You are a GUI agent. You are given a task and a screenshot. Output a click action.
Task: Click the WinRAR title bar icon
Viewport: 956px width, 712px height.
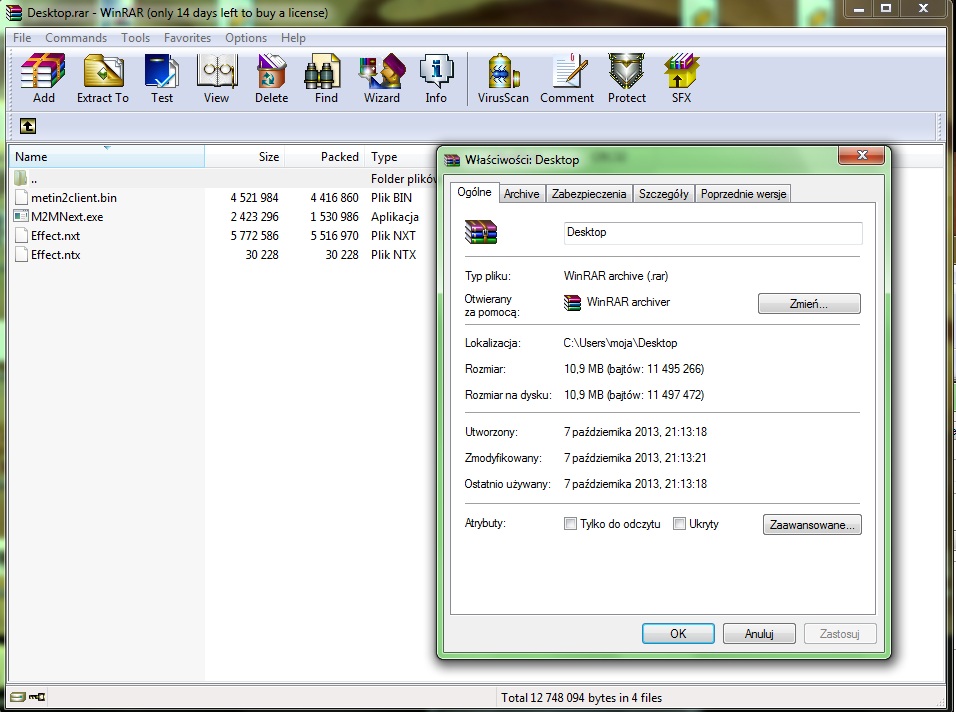coord(14,12)
